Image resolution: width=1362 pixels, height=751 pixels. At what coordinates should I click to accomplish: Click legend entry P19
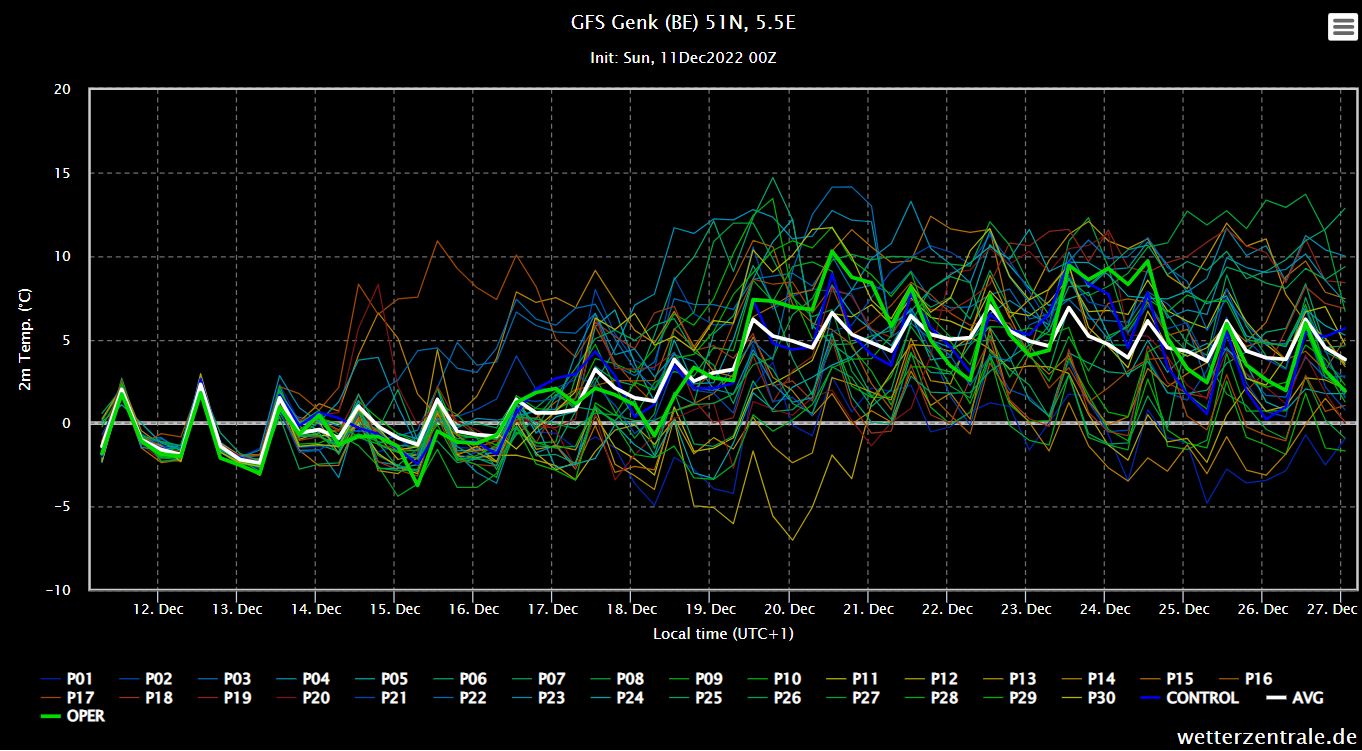(x=225, y=698)
